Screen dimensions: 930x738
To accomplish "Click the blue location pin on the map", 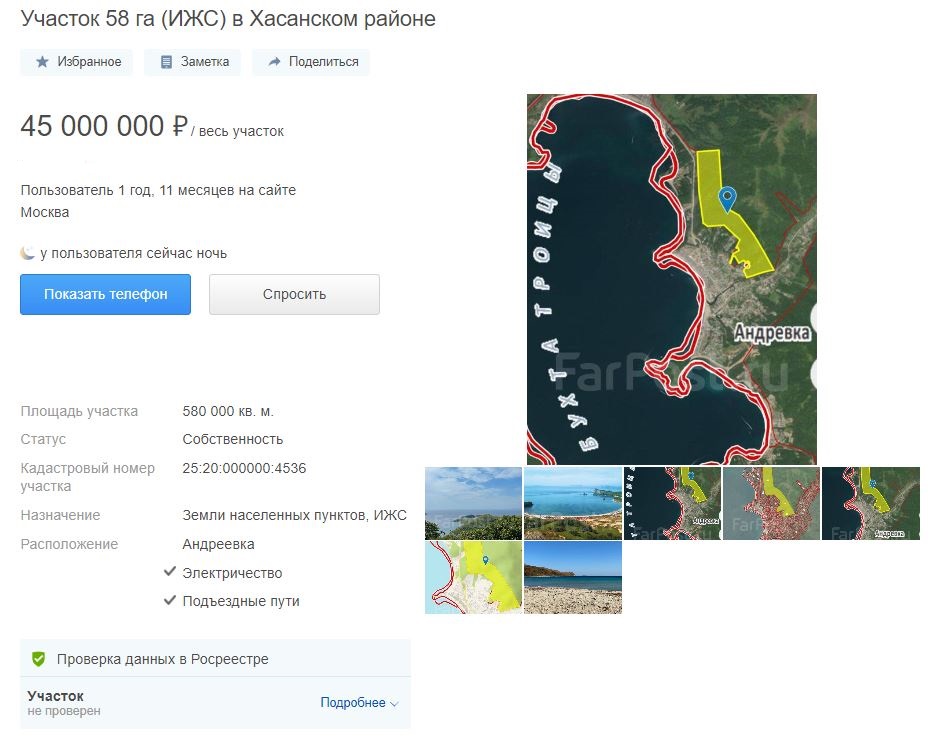I will (727, 198).
